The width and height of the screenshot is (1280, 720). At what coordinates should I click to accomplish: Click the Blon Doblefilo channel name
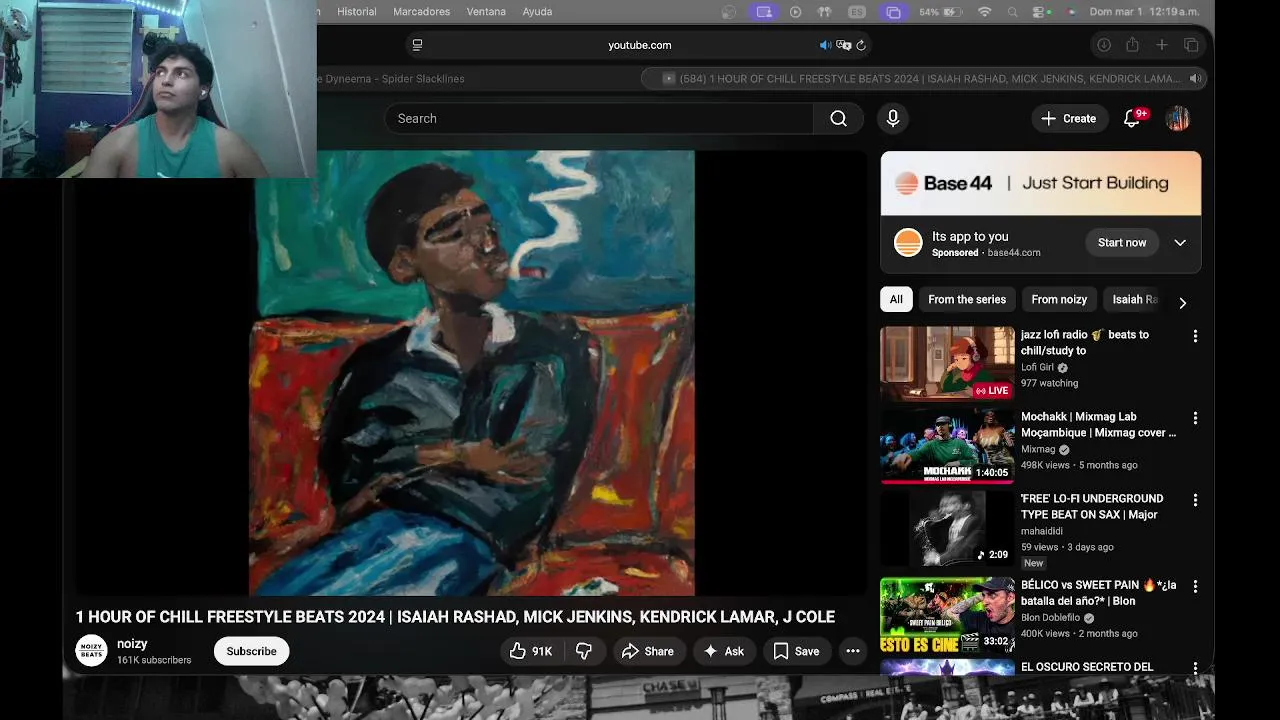[x=1050, y=618]
